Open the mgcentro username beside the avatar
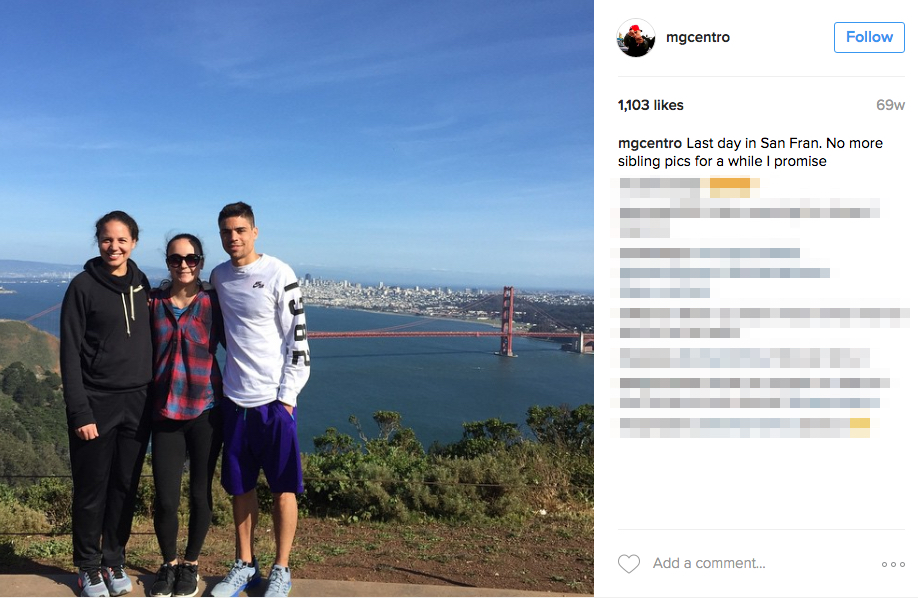The image size is (918, 598). coord(698,37)
